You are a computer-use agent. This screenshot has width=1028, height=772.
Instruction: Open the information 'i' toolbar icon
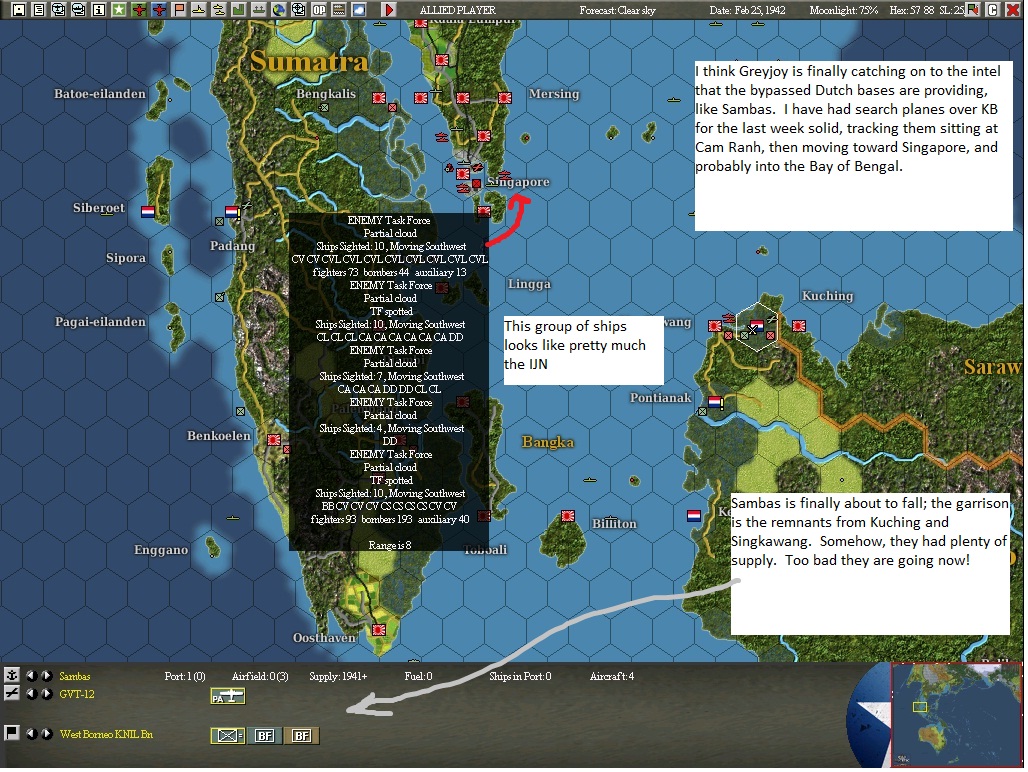(98, 9)
